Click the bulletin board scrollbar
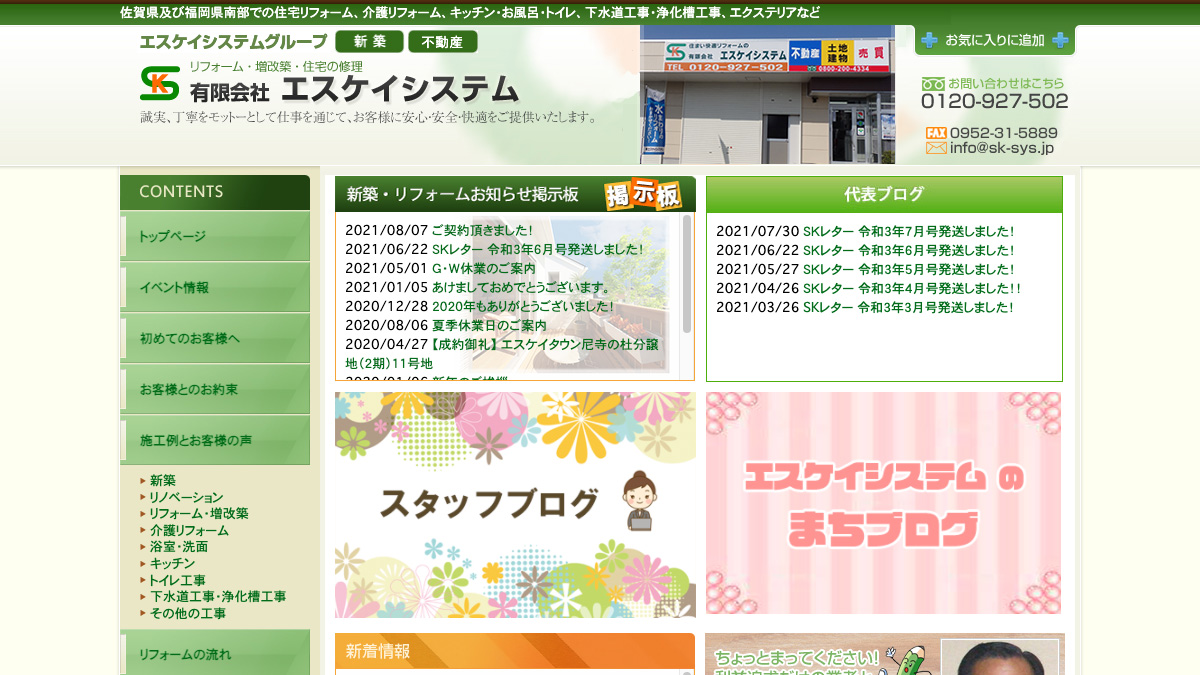This screenshot has width=1200, height=675. coord(687,274)
